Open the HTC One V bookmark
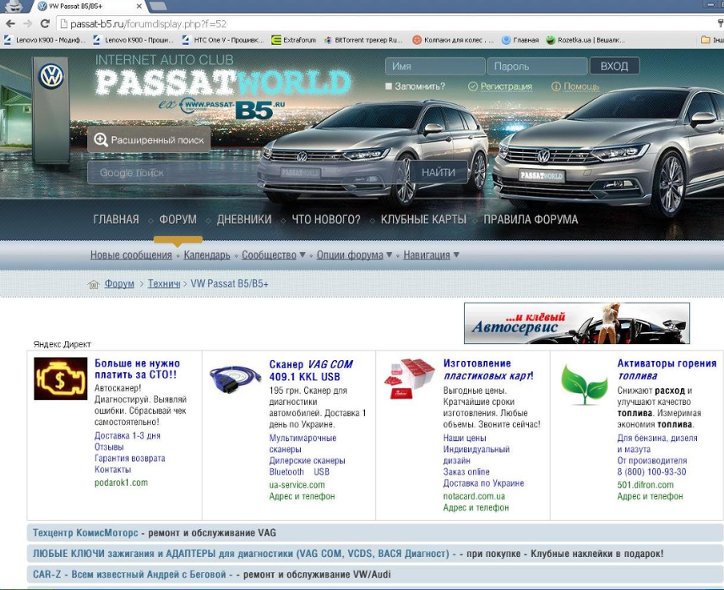 click(x=222, y=40)
